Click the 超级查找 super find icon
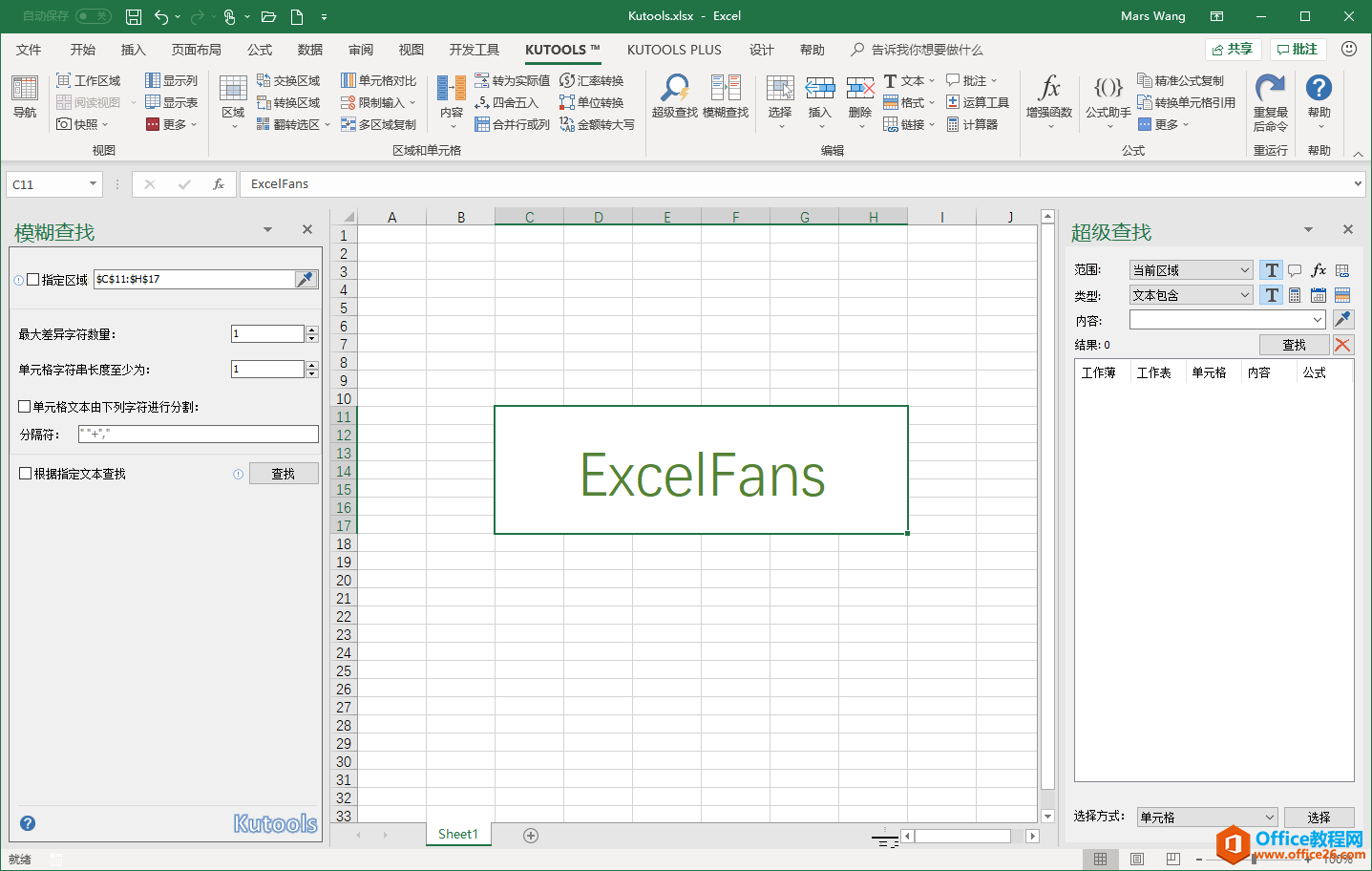1372x871 pixels. coord(675,96)
